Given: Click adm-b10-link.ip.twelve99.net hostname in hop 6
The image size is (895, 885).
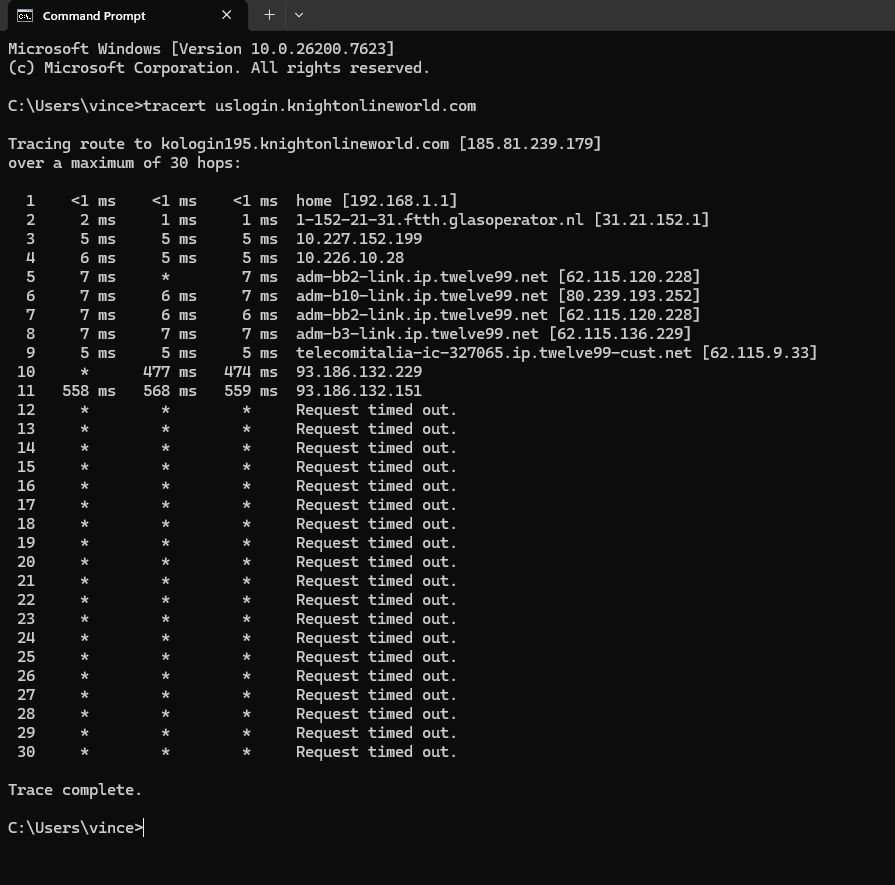Looking at the screenshot, I should (x=422, y=296).
